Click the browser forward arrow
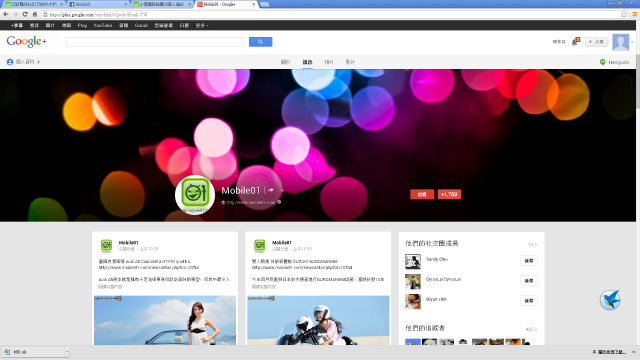 coord(16,14)
